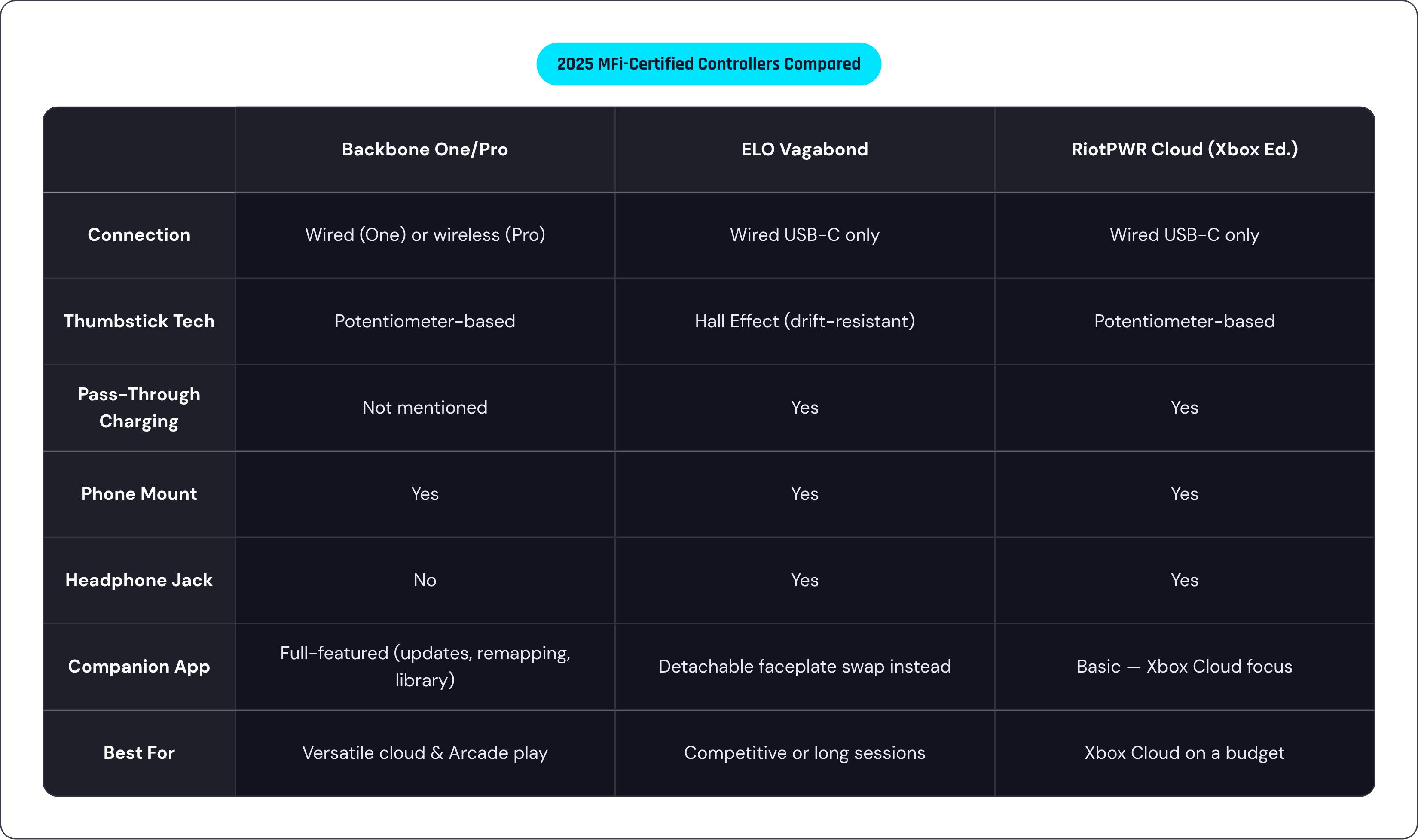Select 'Xbox Cloud on a budget' cell
The image size is (1418, 840).
tap(1185, 753)
